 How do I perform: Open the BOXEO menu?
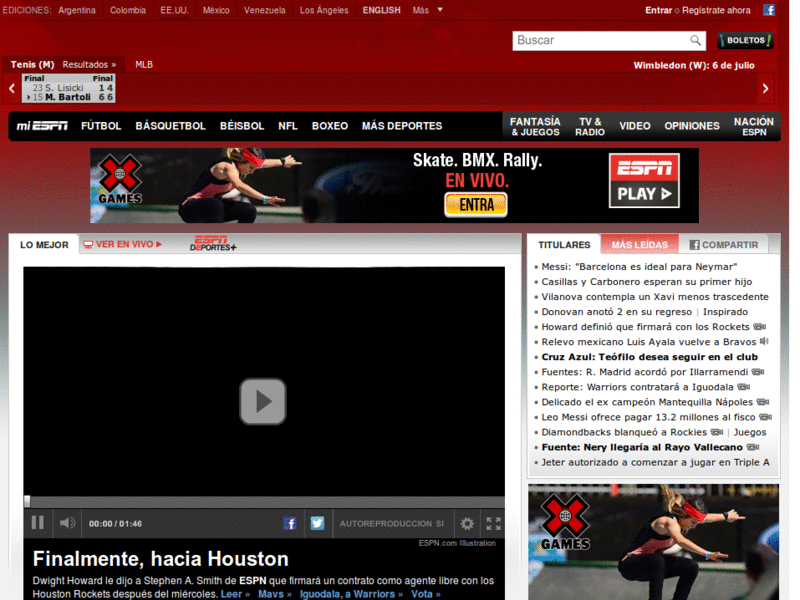click(x=330, y=126)
